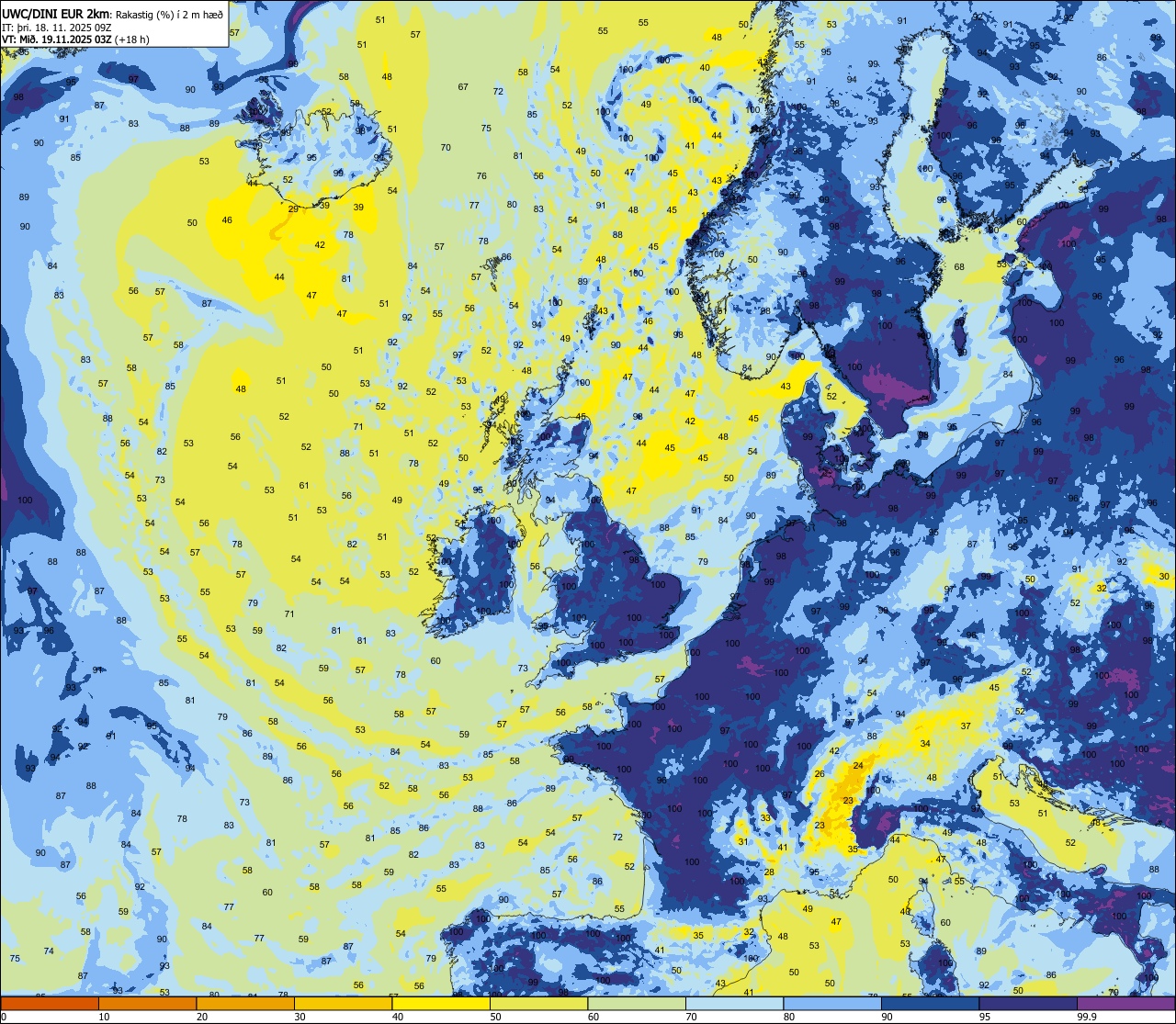Click the 50–60 pale yellow legend segment
The height and width of the screenshot is (1024, 1176).
[539, 1004]
